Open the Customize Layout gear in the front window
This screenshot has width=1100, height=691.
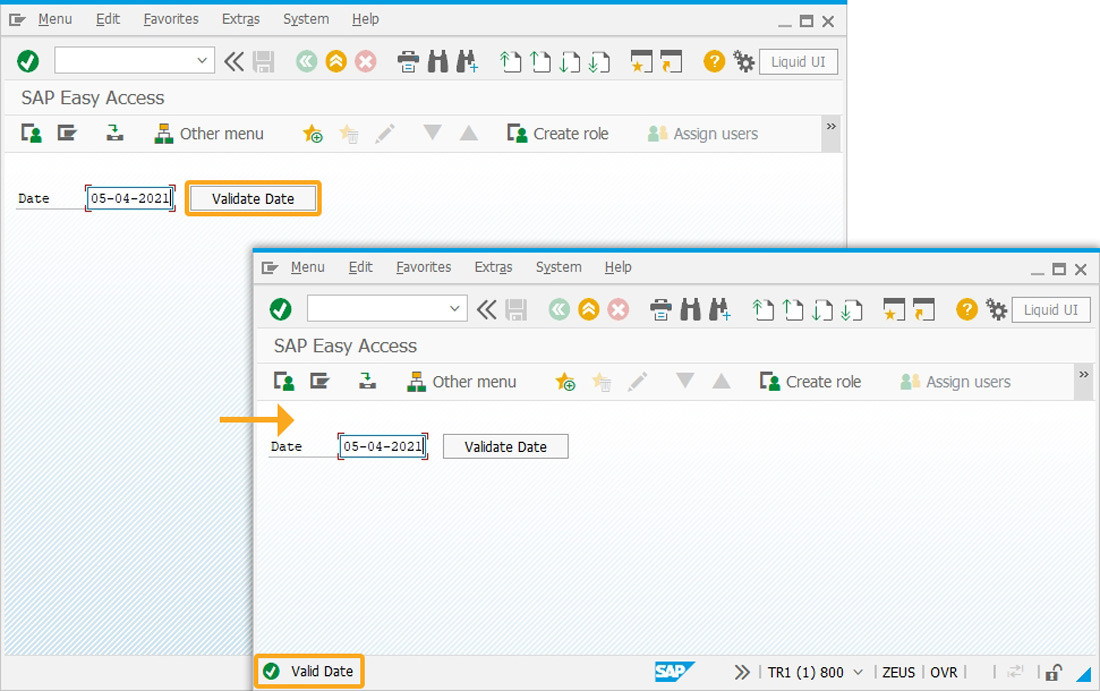996,309
